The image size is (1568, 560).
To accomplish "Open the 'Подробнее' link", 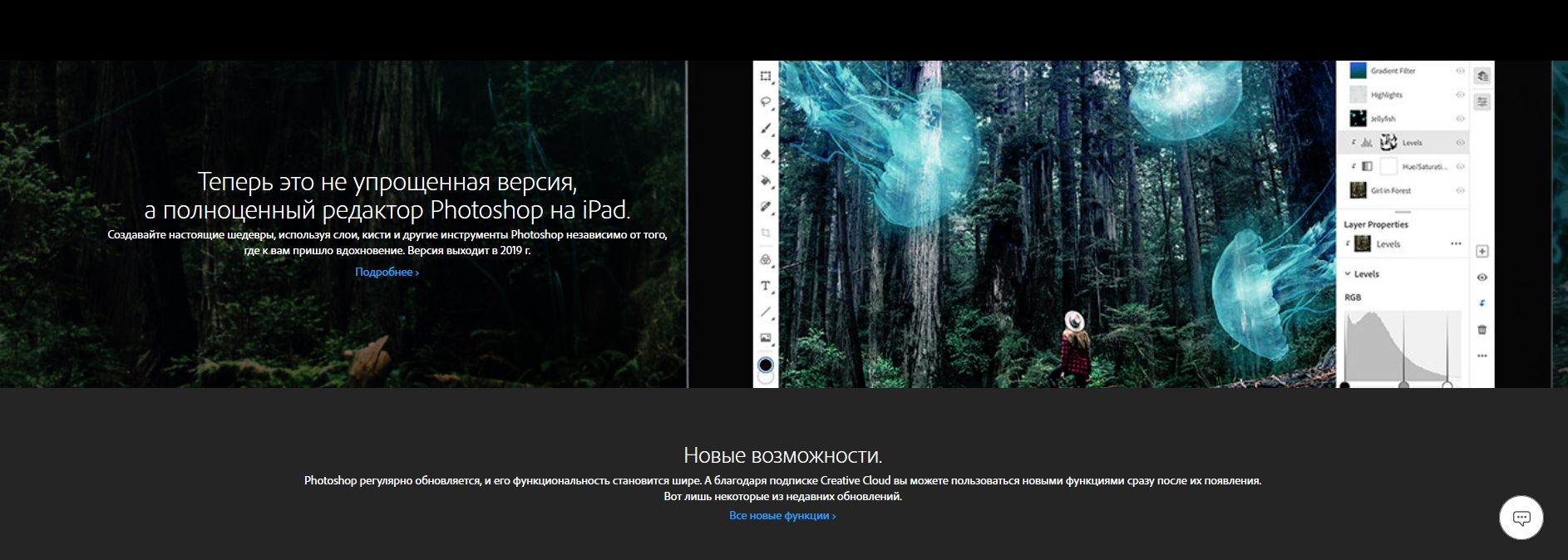I will coord(387,273).
